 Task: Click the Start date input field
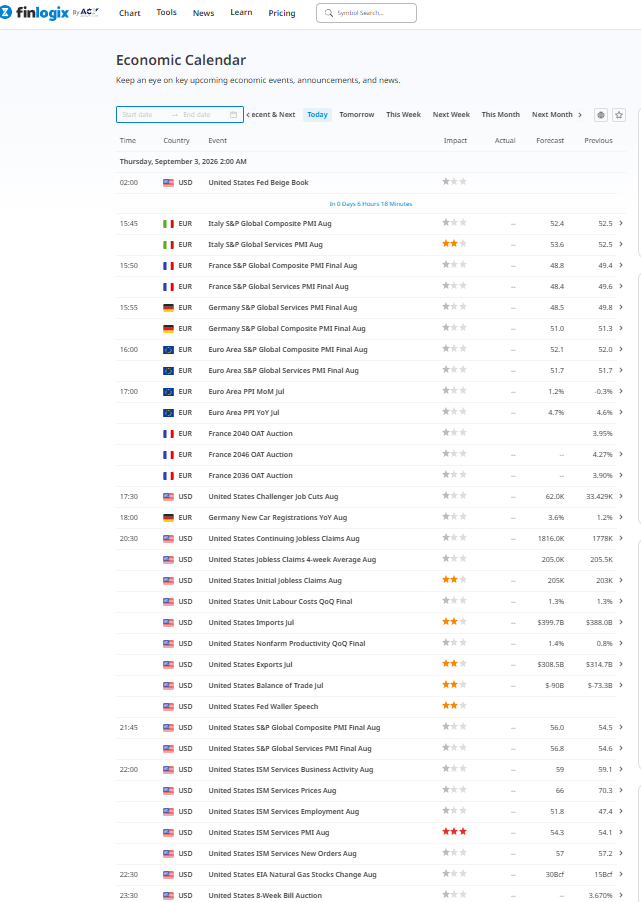(144, 114)
